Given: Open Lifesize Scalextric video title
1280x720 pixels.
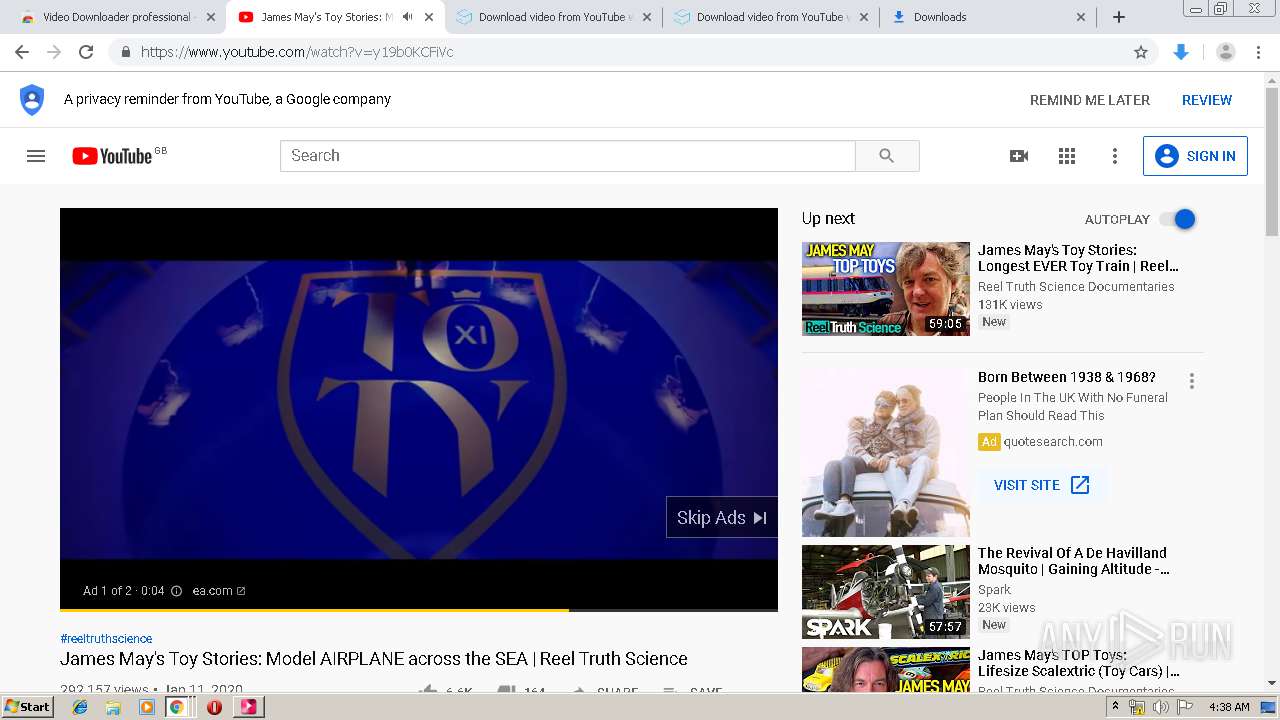Looking at the screenshot, I should [1079, 663].
